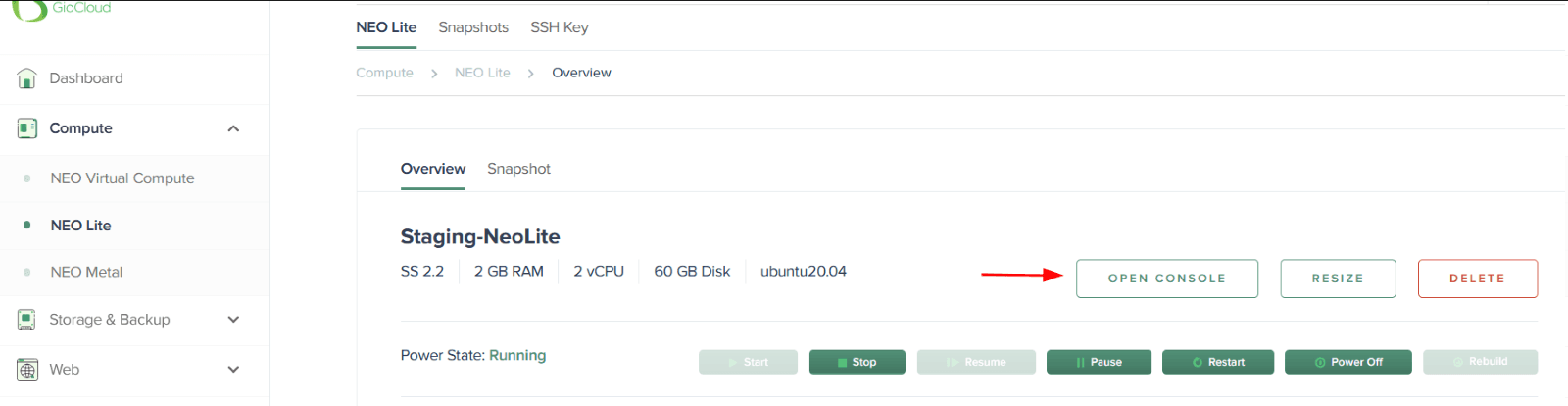Expand the Web menu chevron
This screenshot has height=406, width=1568.
233,370
